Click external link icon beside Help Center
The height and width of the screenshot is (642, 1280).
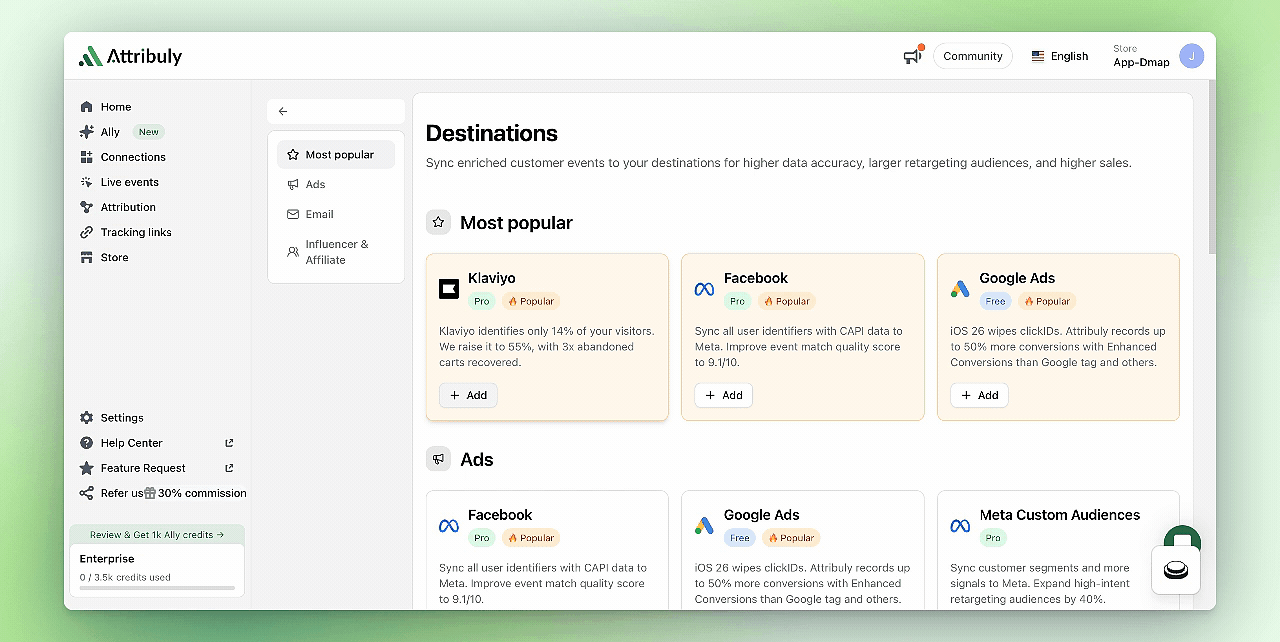229,443
